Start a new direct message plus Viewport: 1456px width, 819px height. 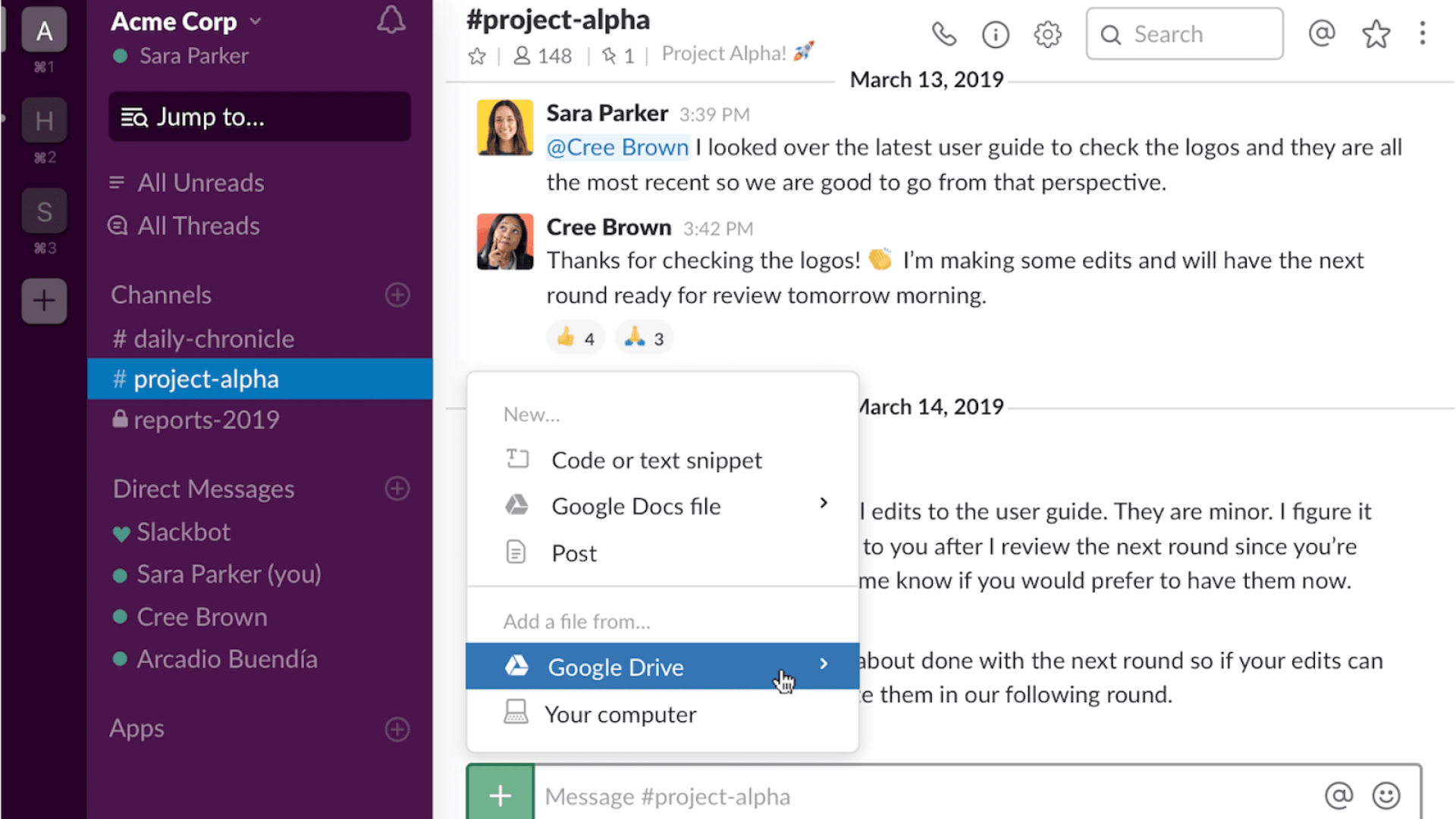[397, 489]
